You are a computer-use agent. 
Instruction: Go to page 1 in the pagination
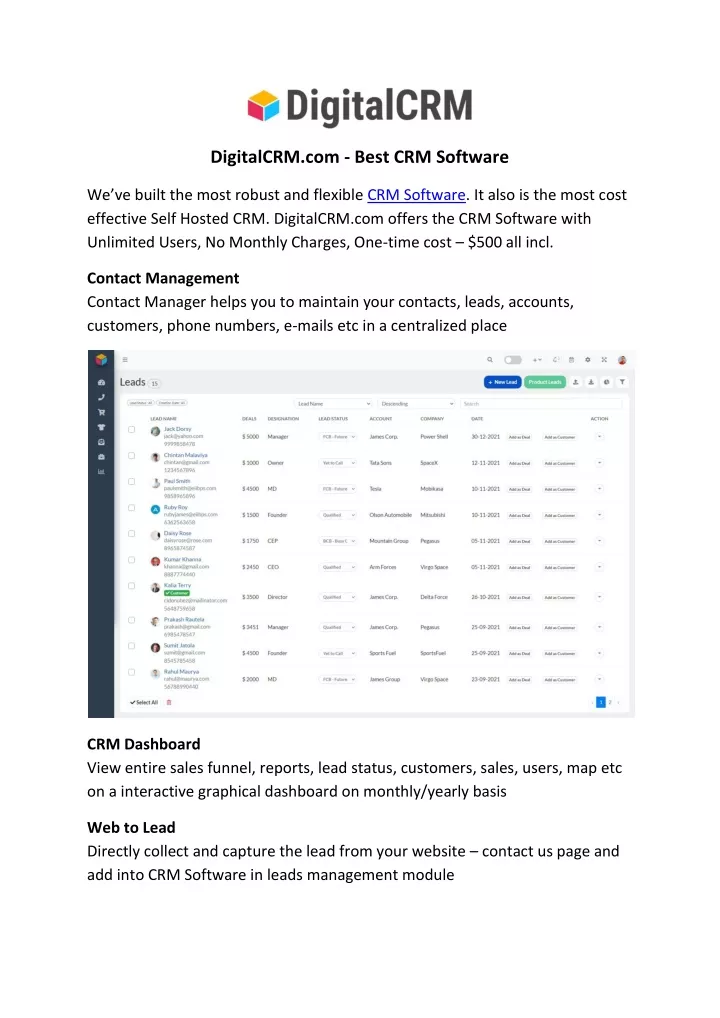(601, 702)
